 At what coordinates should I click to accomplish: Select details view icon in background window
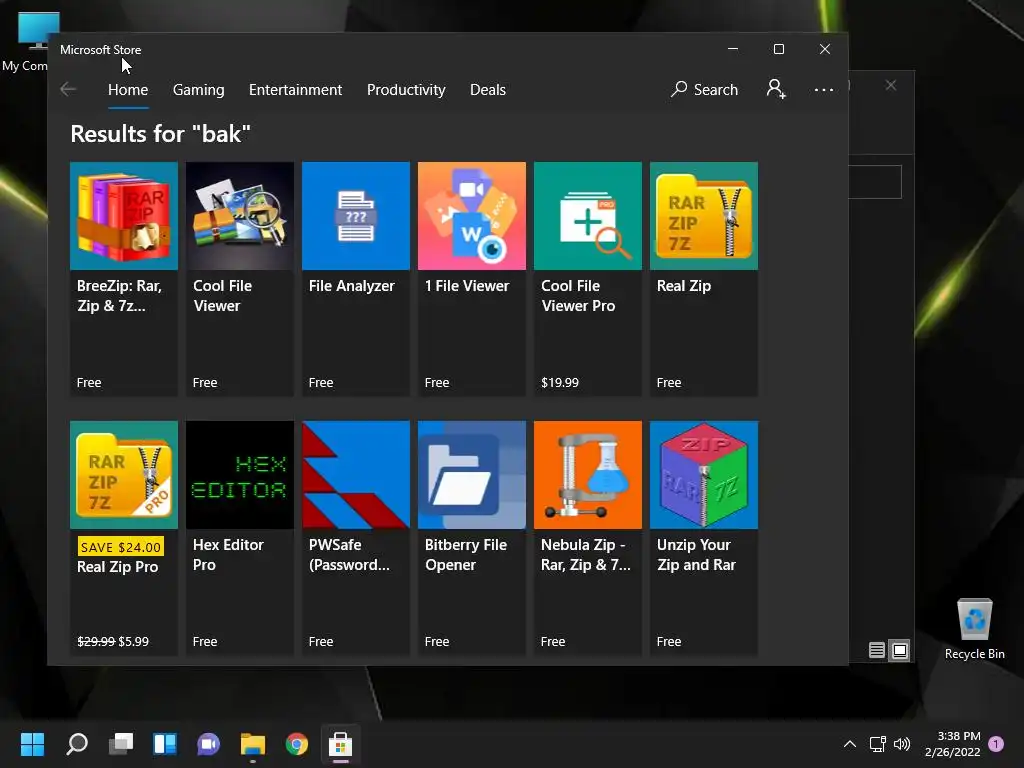click(877, 650)
